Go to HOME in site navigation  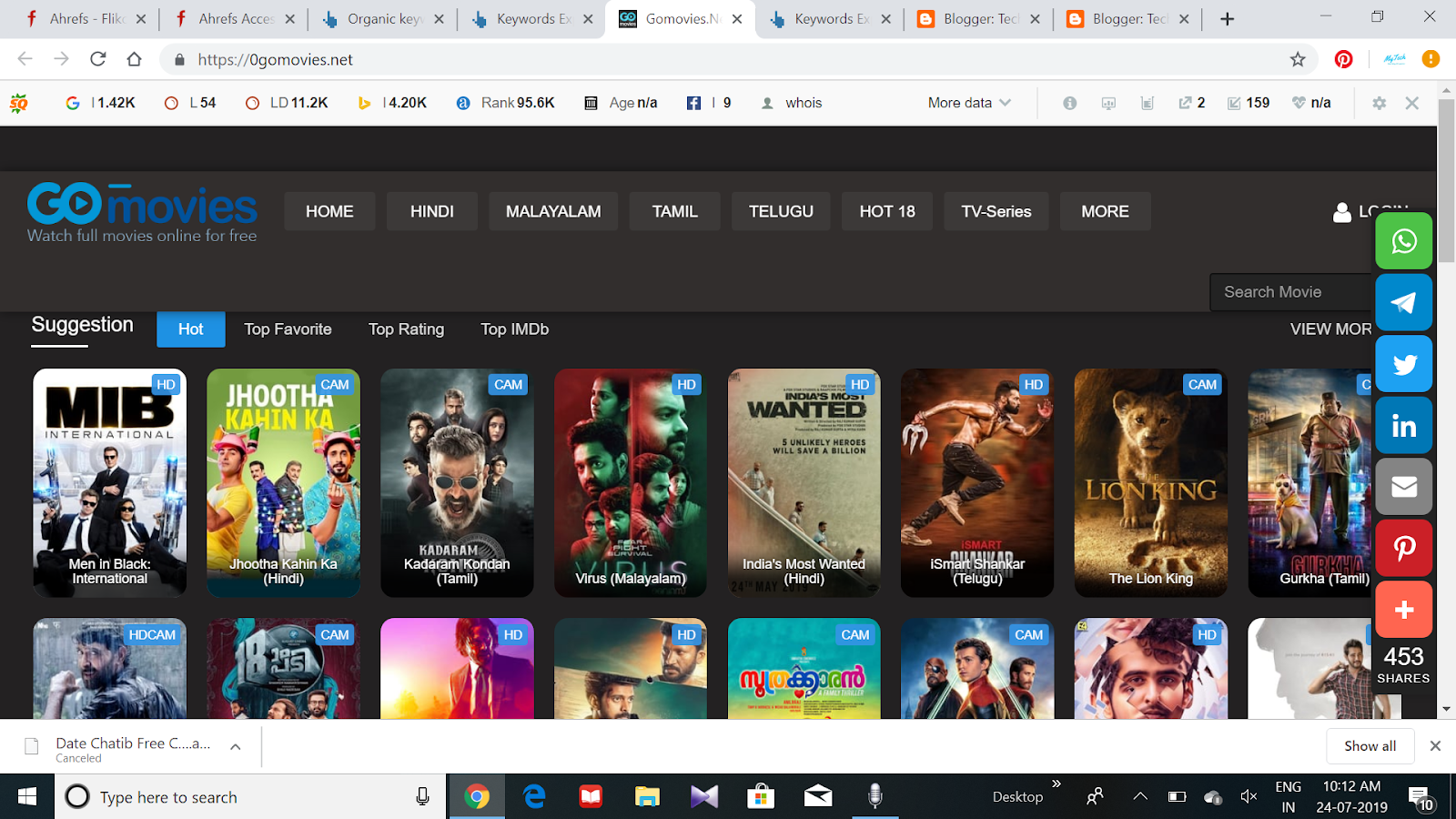tap(329, 211)
